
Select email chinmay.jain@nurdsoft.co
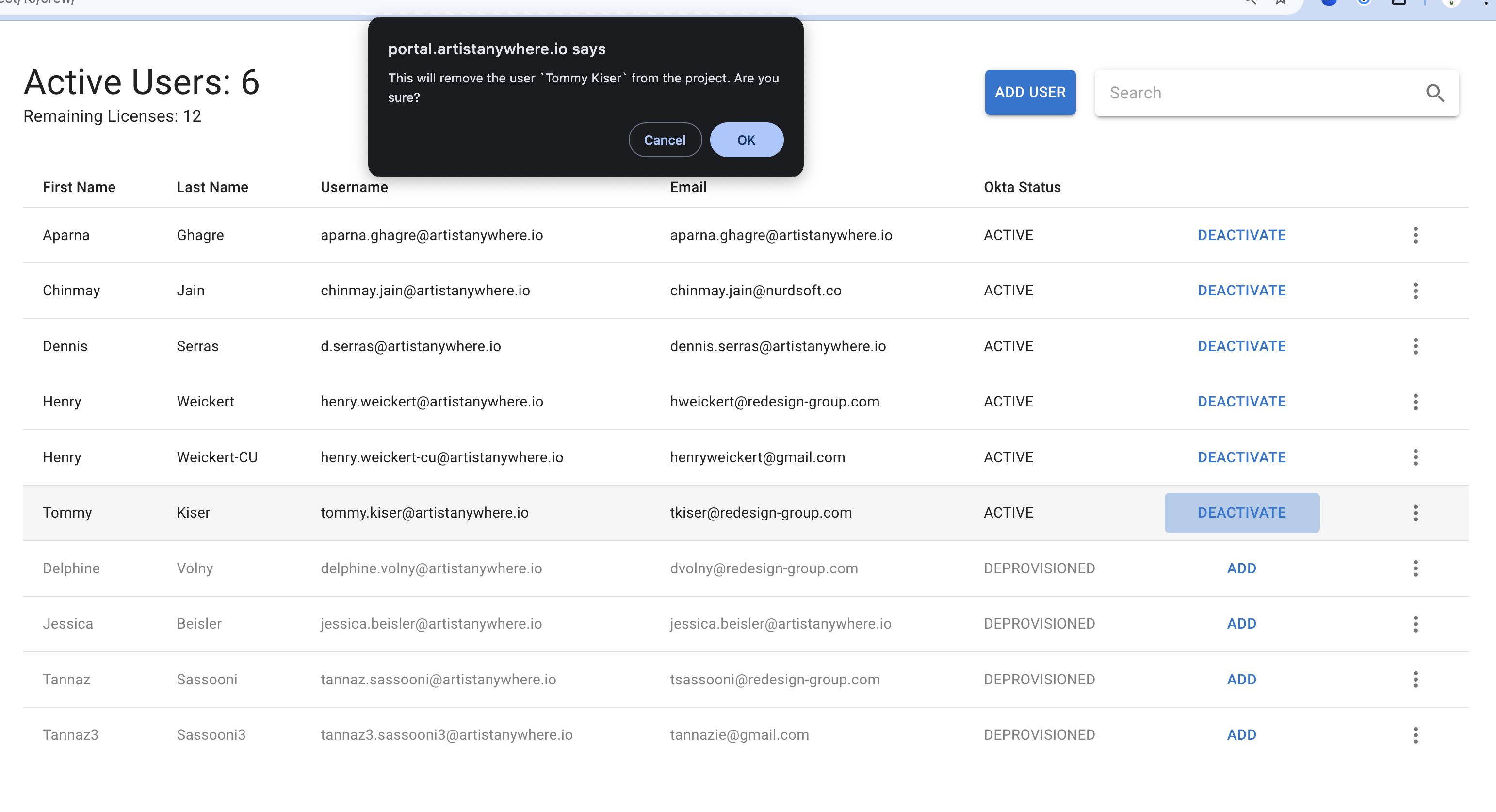tap(756, 291)
